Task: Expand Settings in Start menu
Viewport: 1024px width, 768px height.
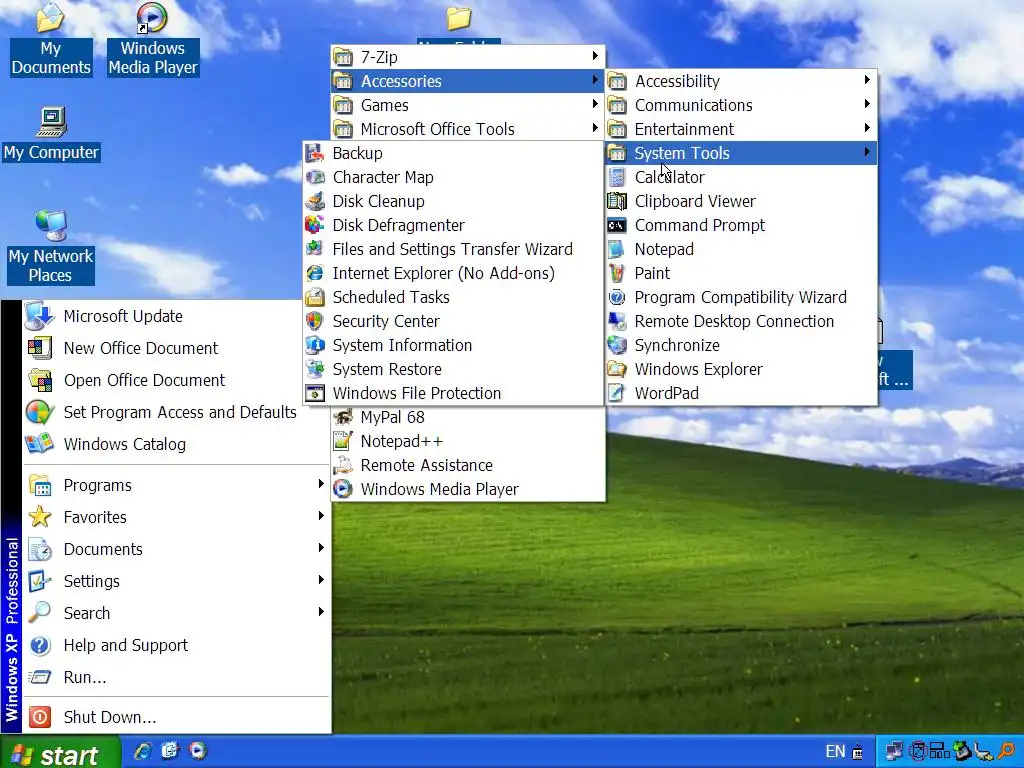Action: point(177,581)
